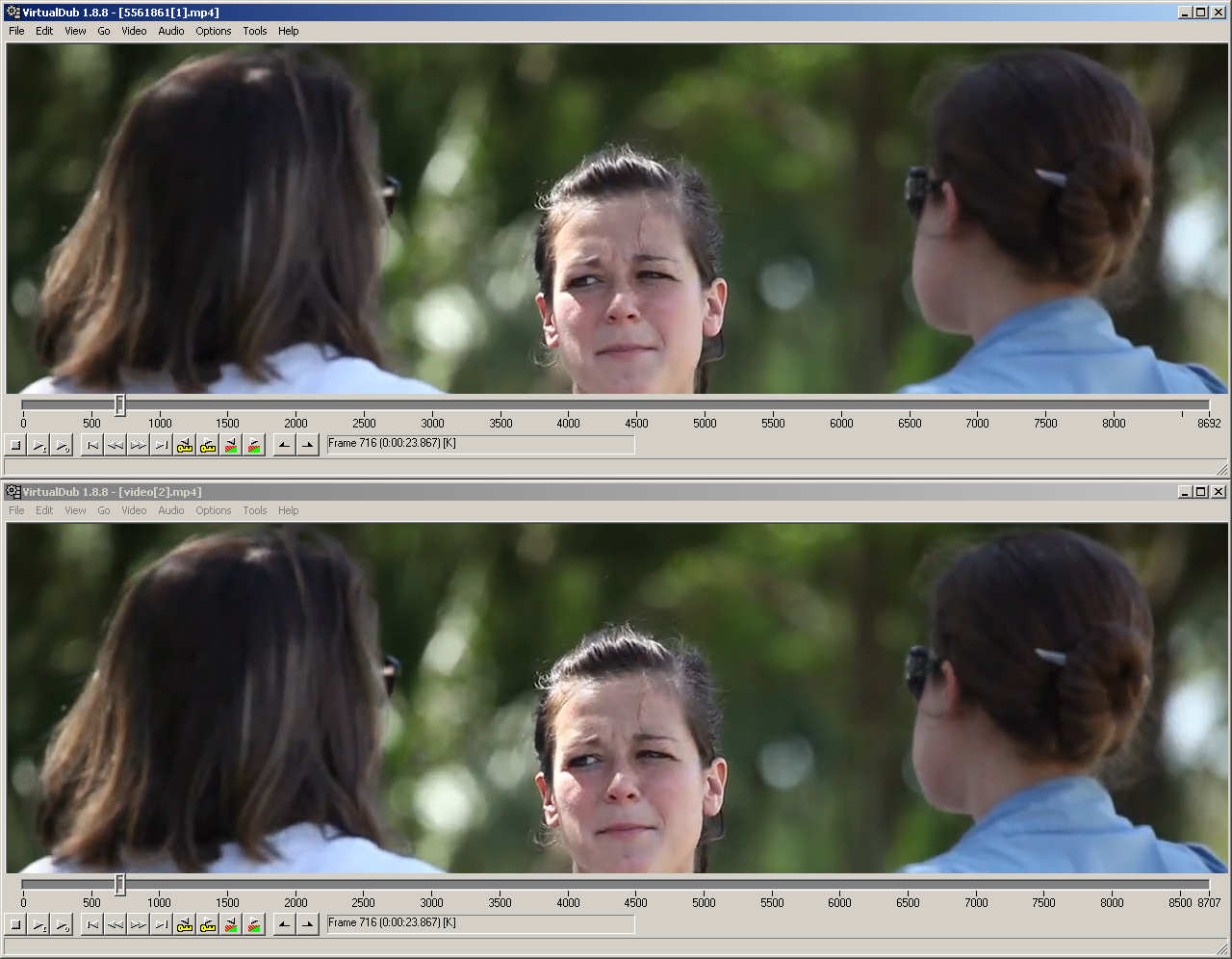Open File menu in 5561861[1].mp4 window
1232x959 pixels.
click(x=16, y=31)
